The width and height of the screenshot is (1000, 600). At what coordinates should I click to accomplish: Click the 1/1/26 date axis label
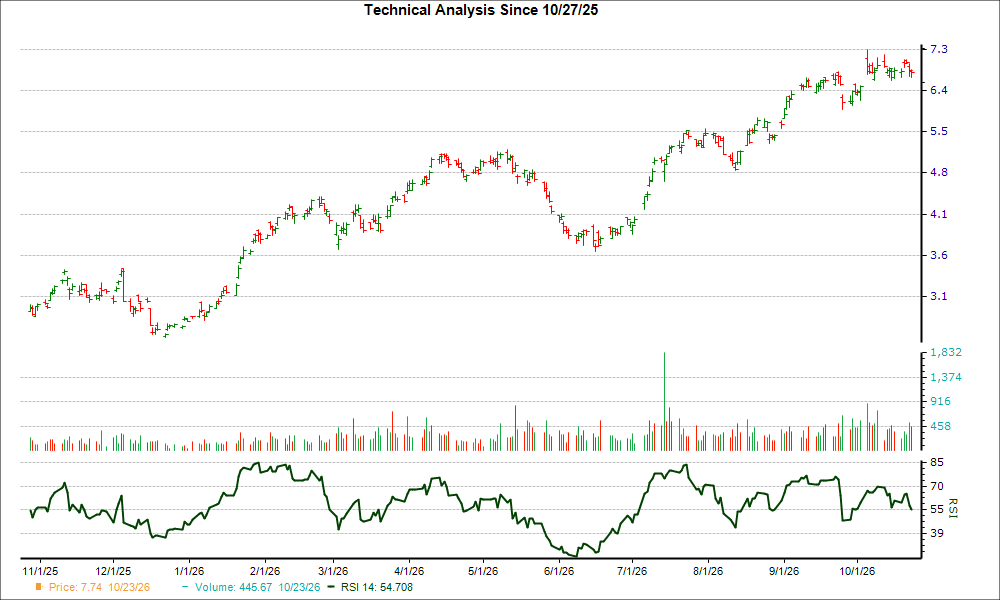189,571
